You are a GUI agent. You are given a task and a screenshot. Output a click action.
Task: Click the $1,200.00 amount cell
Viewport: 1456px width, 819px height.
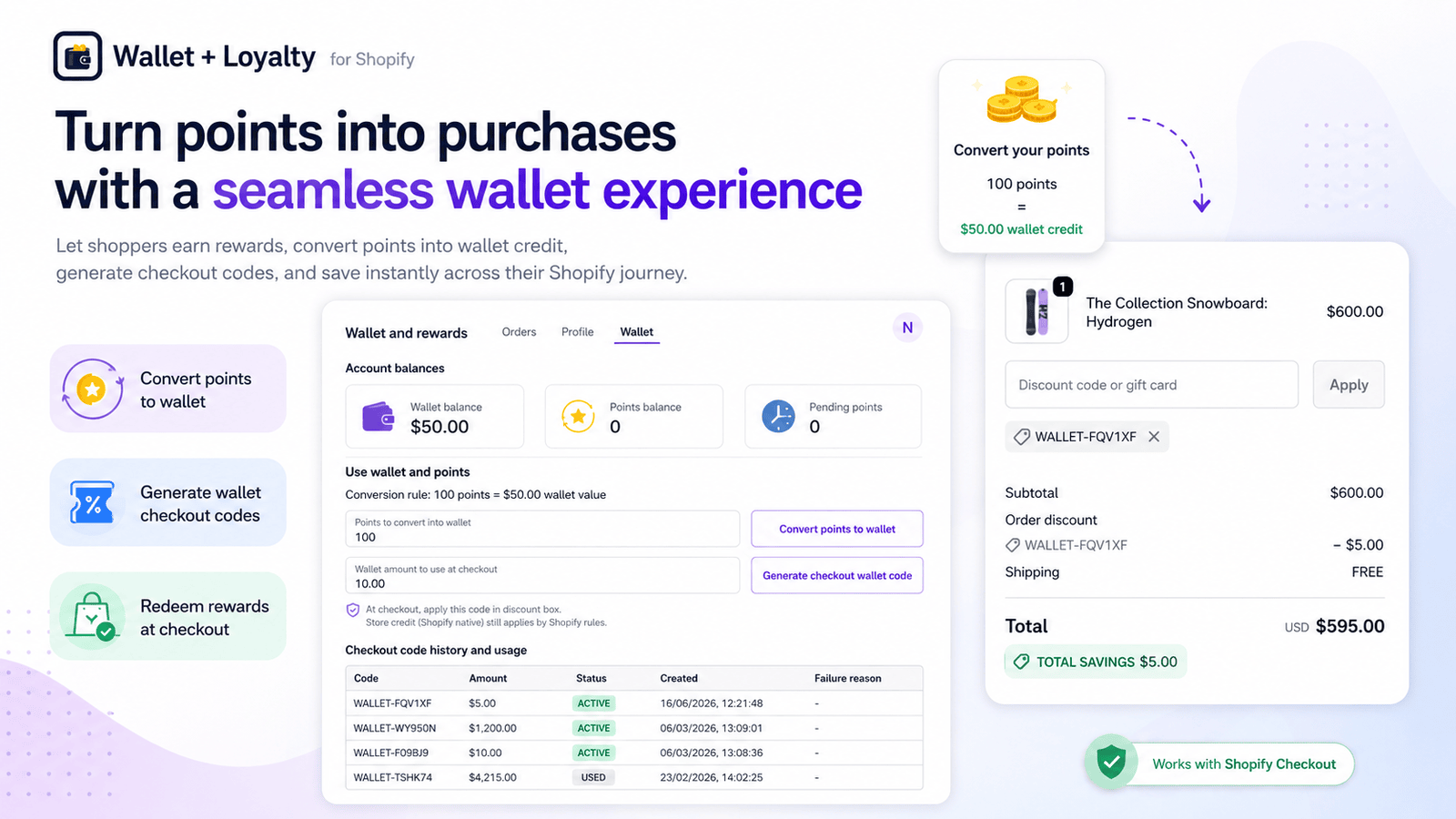[x=492, y=728]
